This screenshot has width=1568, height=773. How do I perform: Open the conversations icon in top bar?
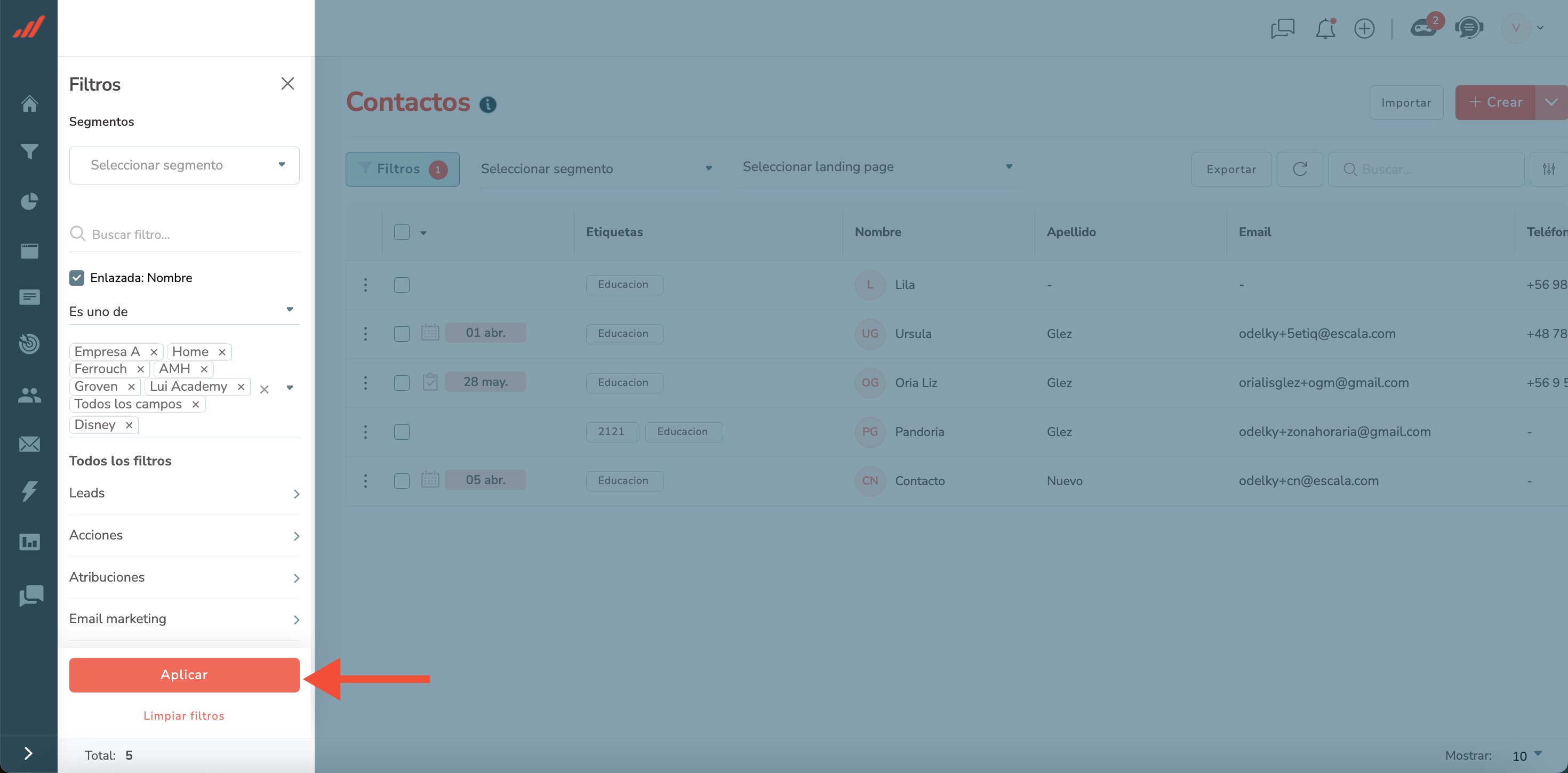click(x=1282, y=29)
